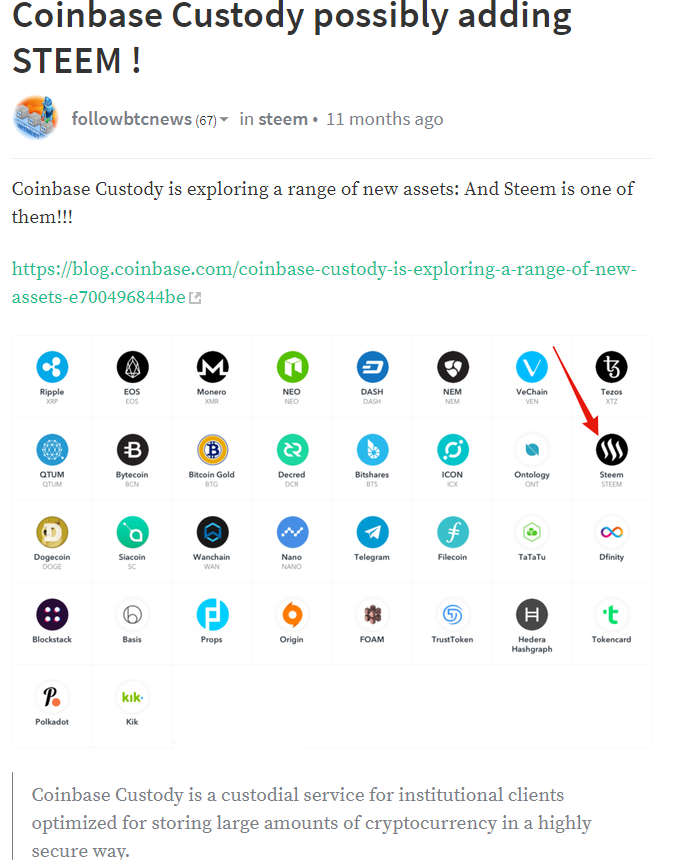
Task: Open the steem category link
Action: [x=283, y=118]
